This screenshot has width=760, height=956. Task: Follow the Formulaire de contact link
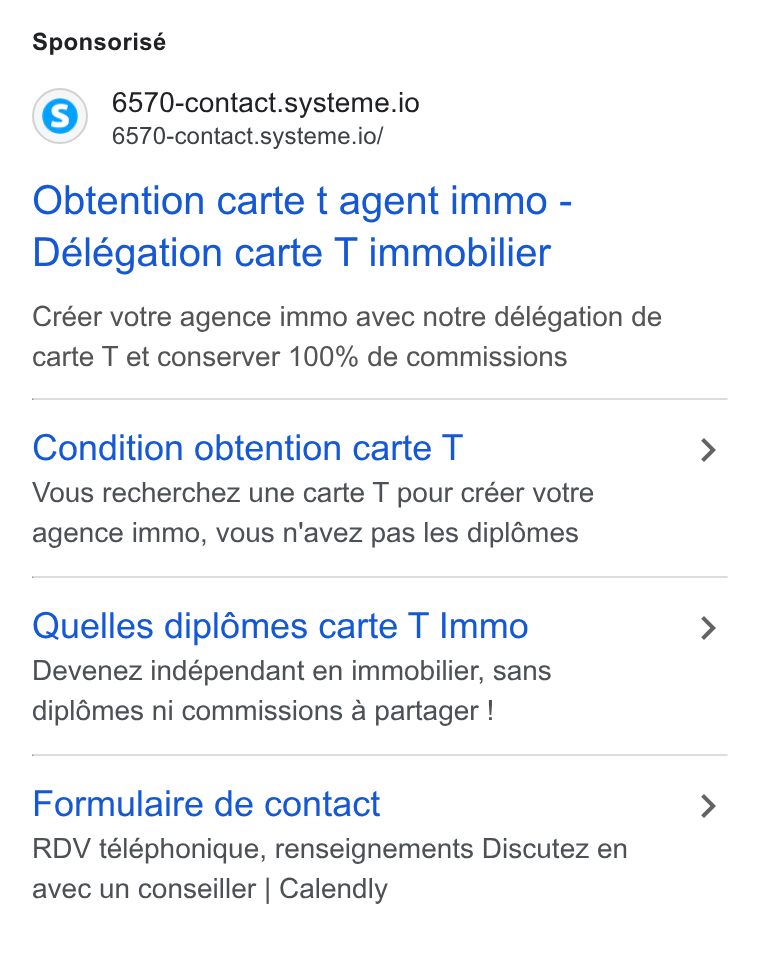coord(207,804)
